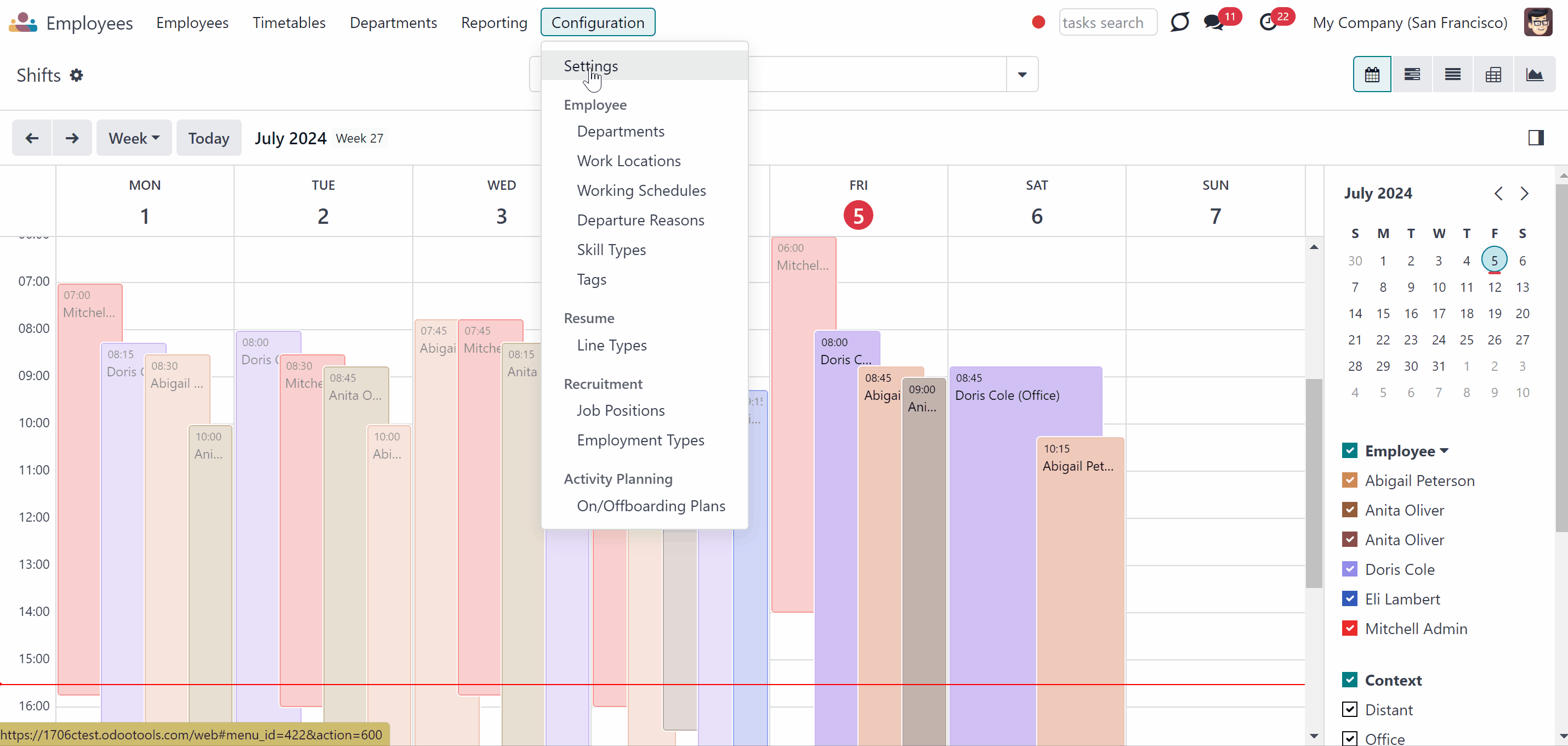Click the Today button
The image size is (1568, 746).
click(x=209, y=138)
